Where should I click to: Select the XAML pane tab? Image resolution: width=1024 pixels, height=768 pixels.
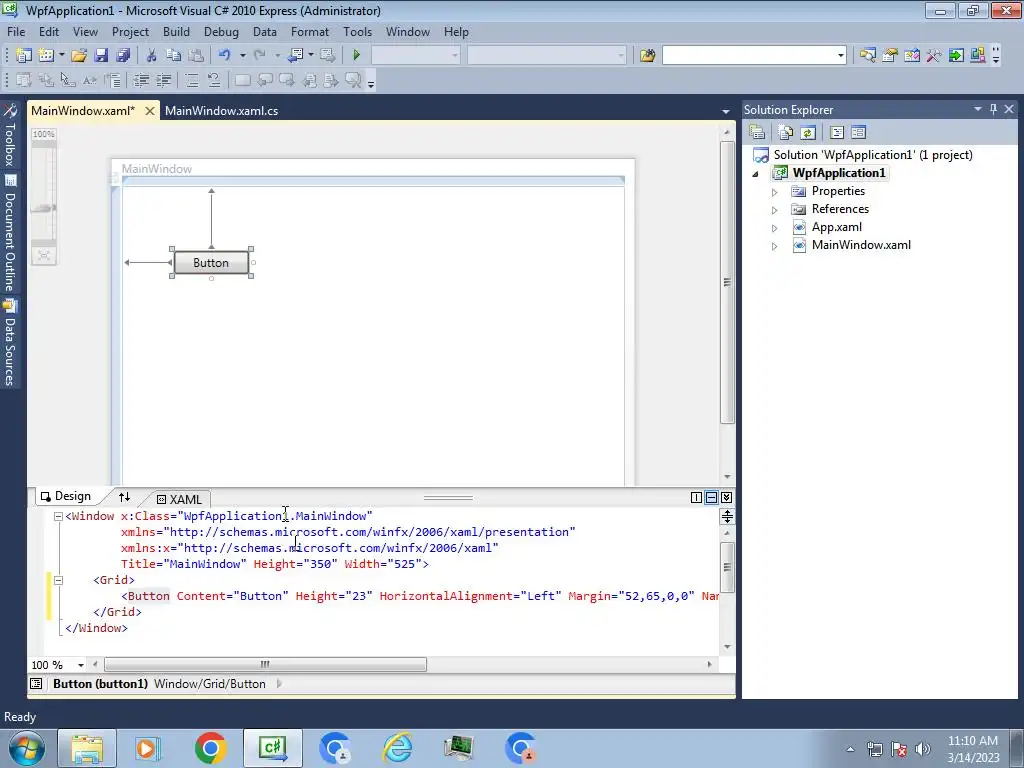tap(180, 500)
